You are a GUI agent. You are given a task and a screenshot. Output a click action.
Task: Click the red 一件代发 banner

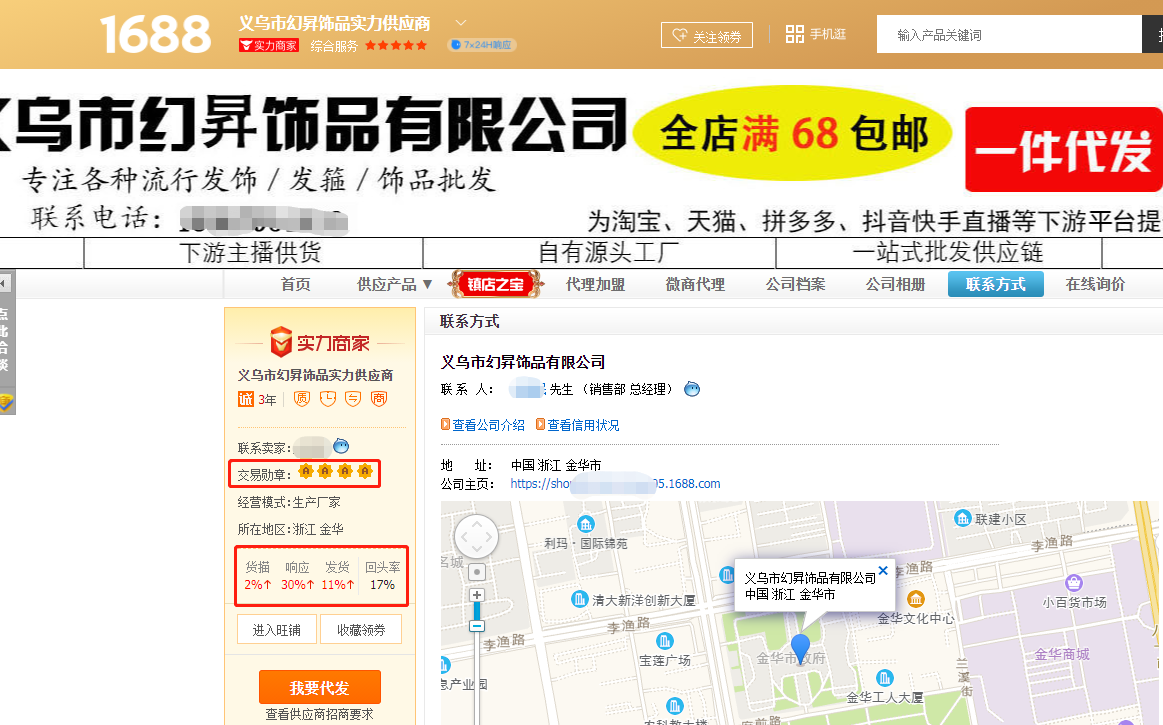coord(1064,150)
